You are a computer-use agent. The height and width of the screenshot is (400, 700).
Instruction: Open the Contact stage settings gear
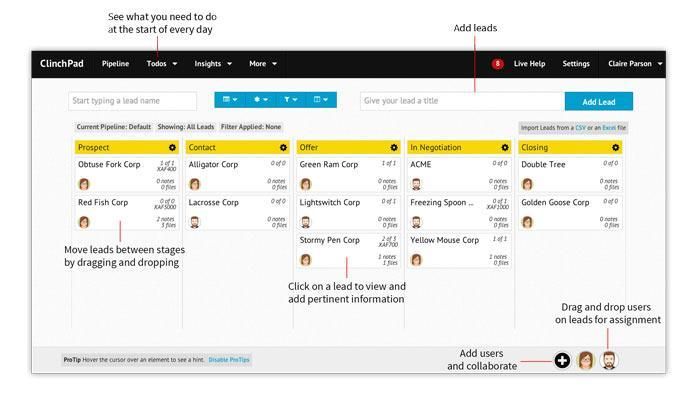(283, 148)
